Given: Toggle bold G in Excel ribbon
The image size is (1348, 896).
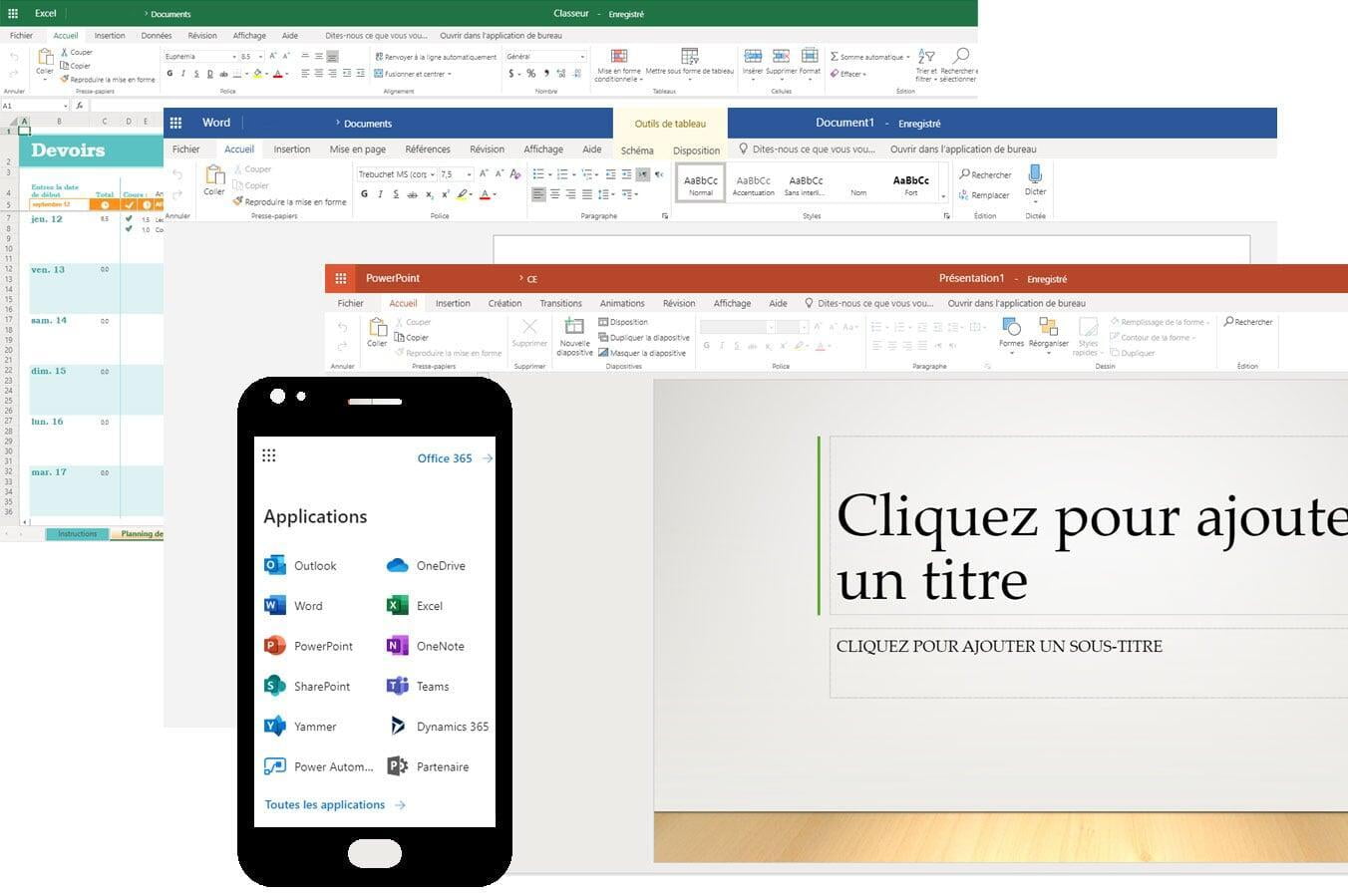Looking at the screenshot, I should pos(169,74).
